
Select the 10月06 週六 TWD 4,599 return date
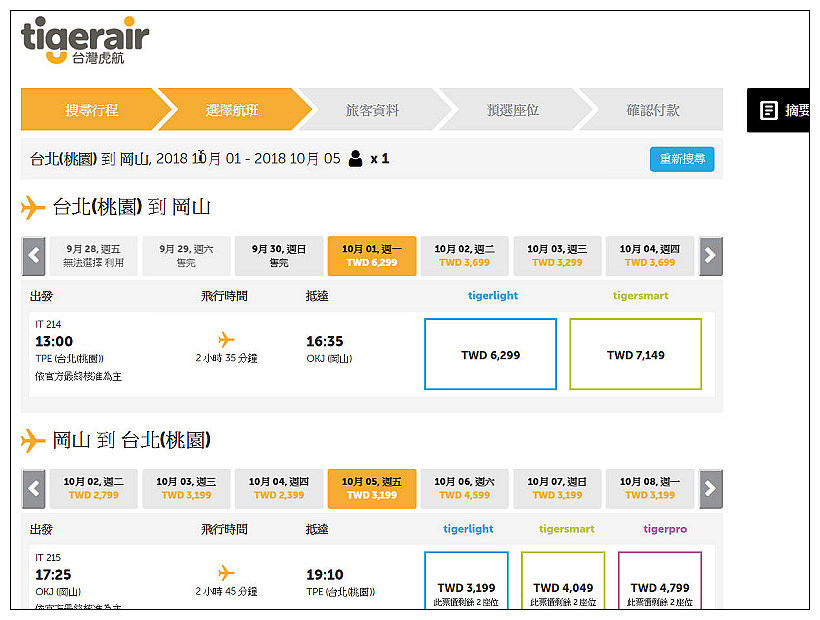point(464,489)
